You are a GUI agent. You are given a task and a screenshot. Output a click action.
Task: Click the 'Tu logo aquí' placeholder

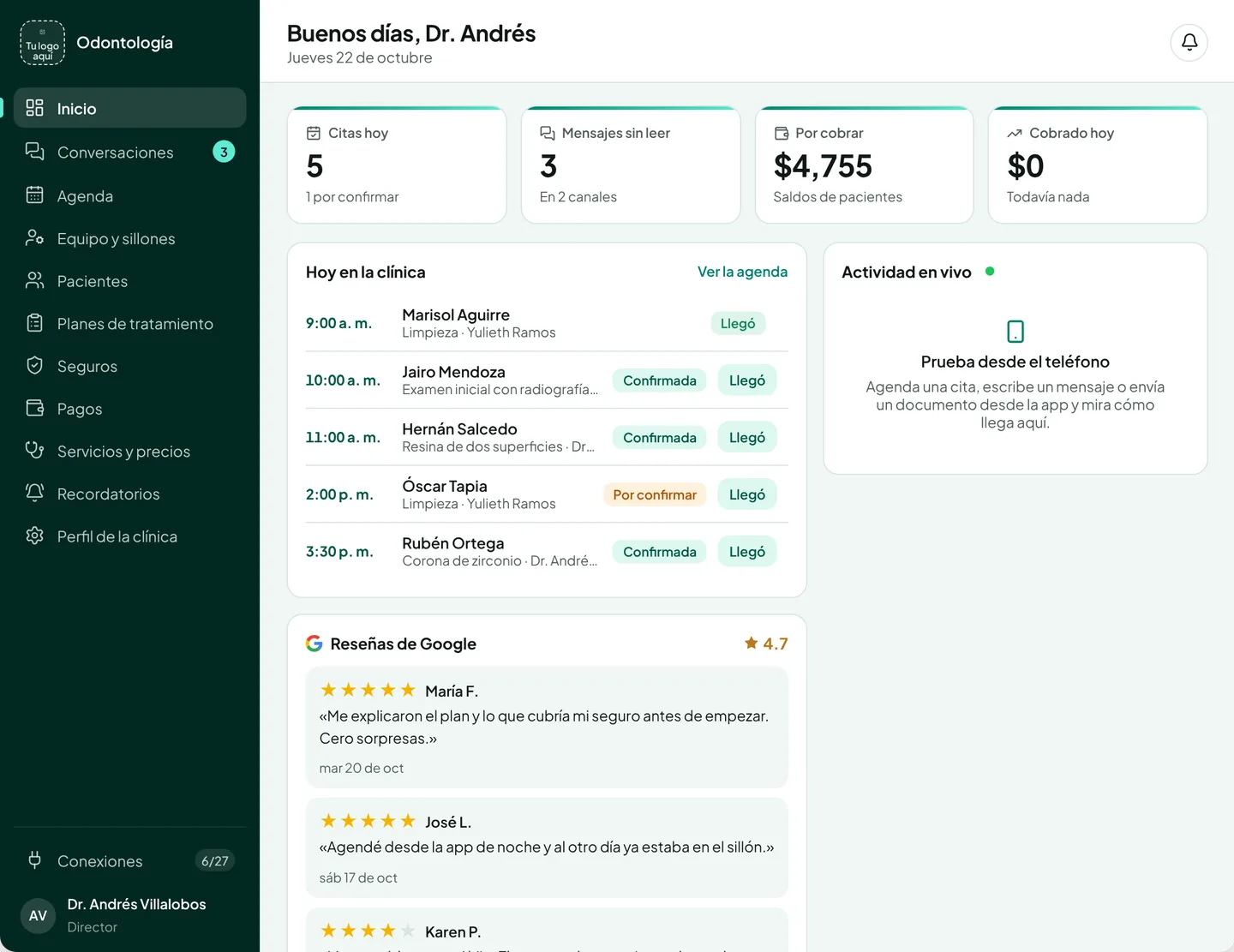pos(42,43)
